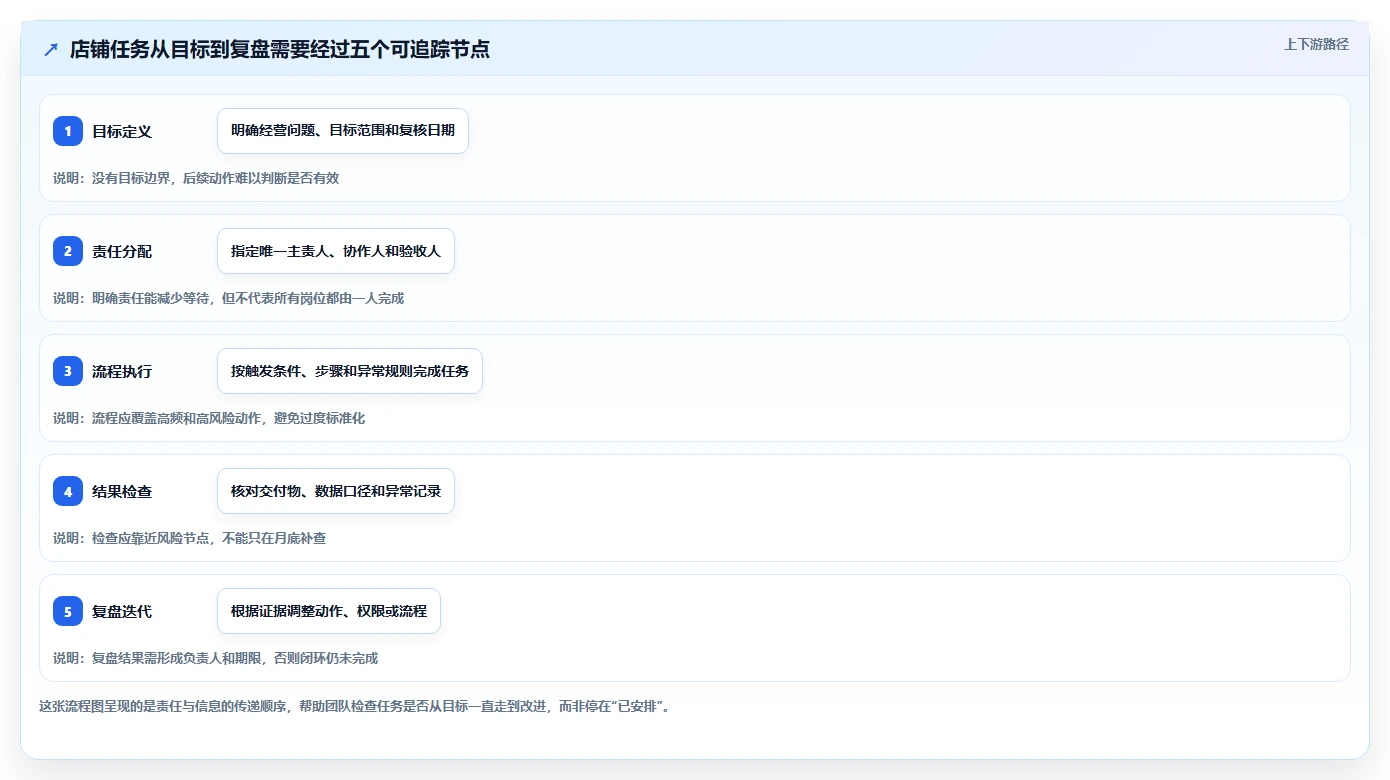This screenshot has height=780, width=1390.
Task: Click the chip 明确经营问题、目标范围和复核日期
Action: pos(343,131)
